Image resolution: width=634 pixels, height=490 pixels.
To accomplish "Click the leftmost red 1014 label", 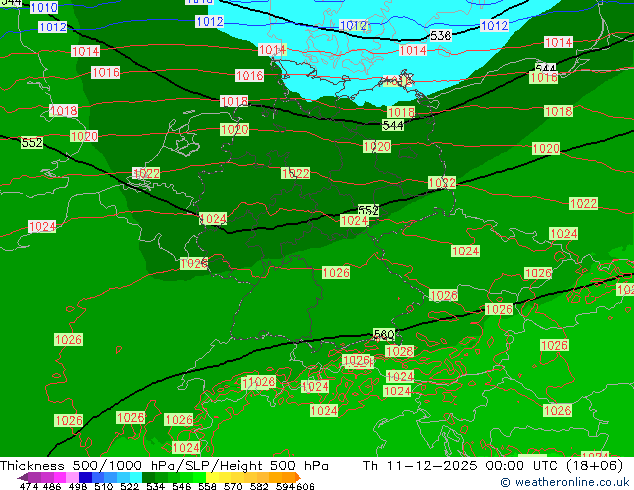I will point(85,51).
